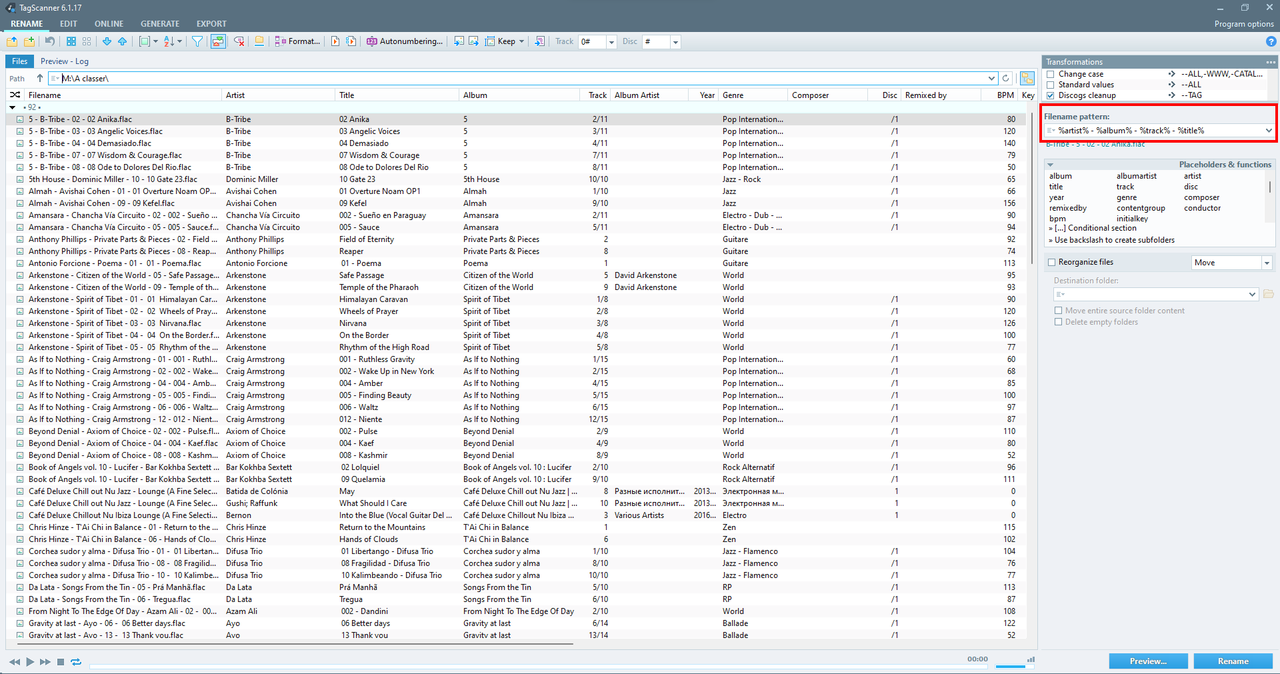Move selected files down with blue arrow
The height and width of the screenshot is (674, 1280).
pyautogui.click(x=106, y=42)
